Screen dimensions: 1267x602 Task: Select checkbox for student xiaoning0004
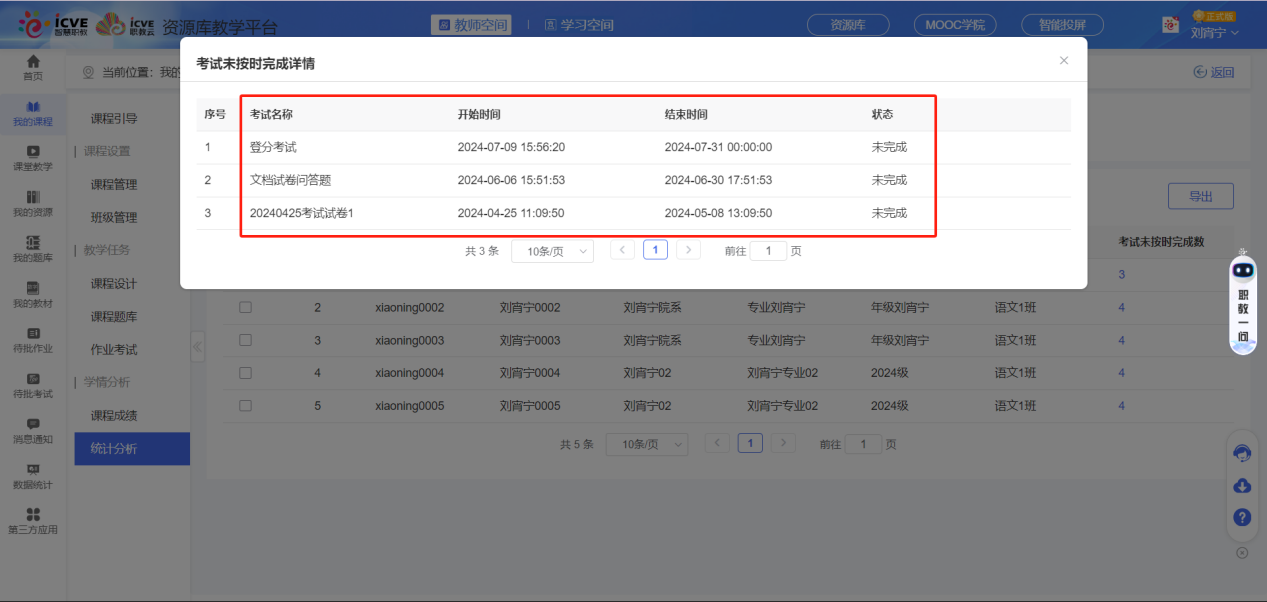point(245,373)
